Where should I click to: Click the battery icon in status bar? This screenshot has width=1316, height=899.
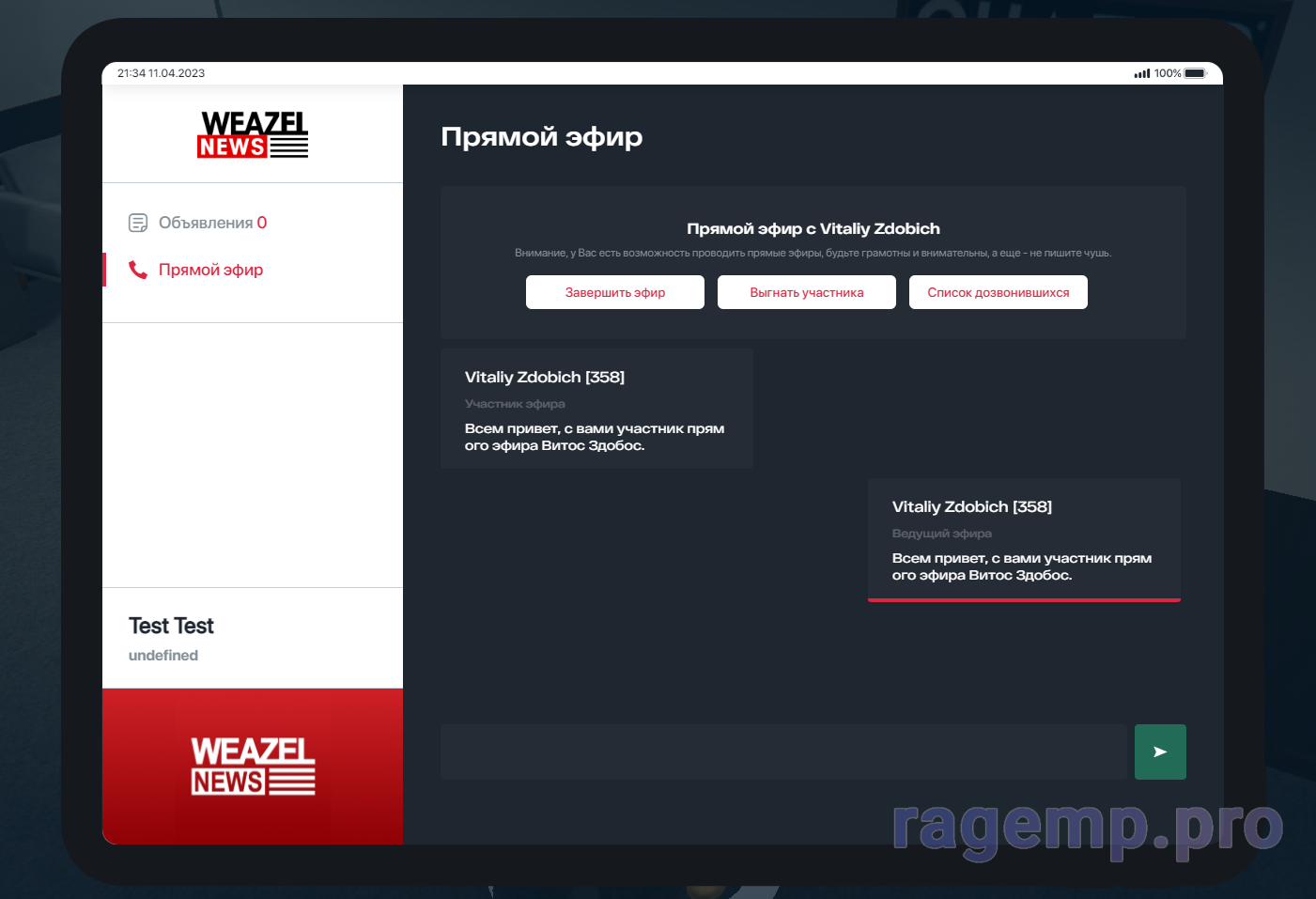click(1196, 73)
